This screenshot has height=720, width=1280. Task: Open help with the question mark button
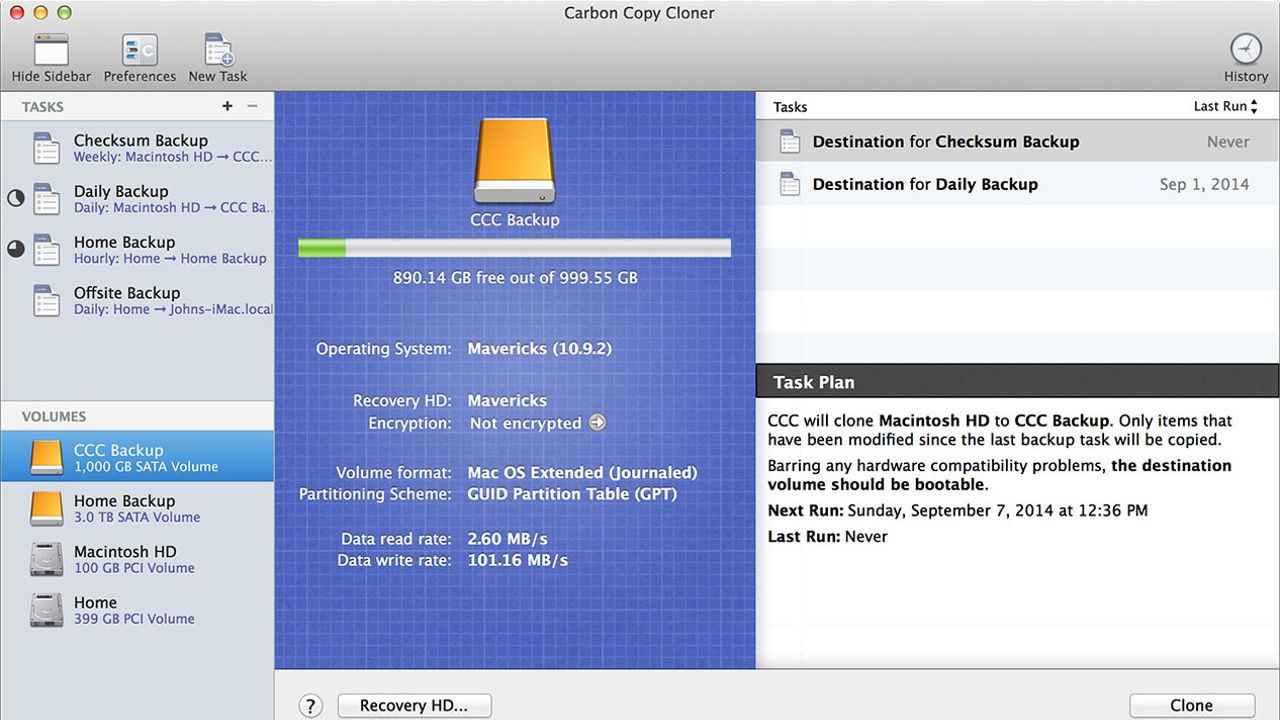pyautogui.click(x=310, y=705)
